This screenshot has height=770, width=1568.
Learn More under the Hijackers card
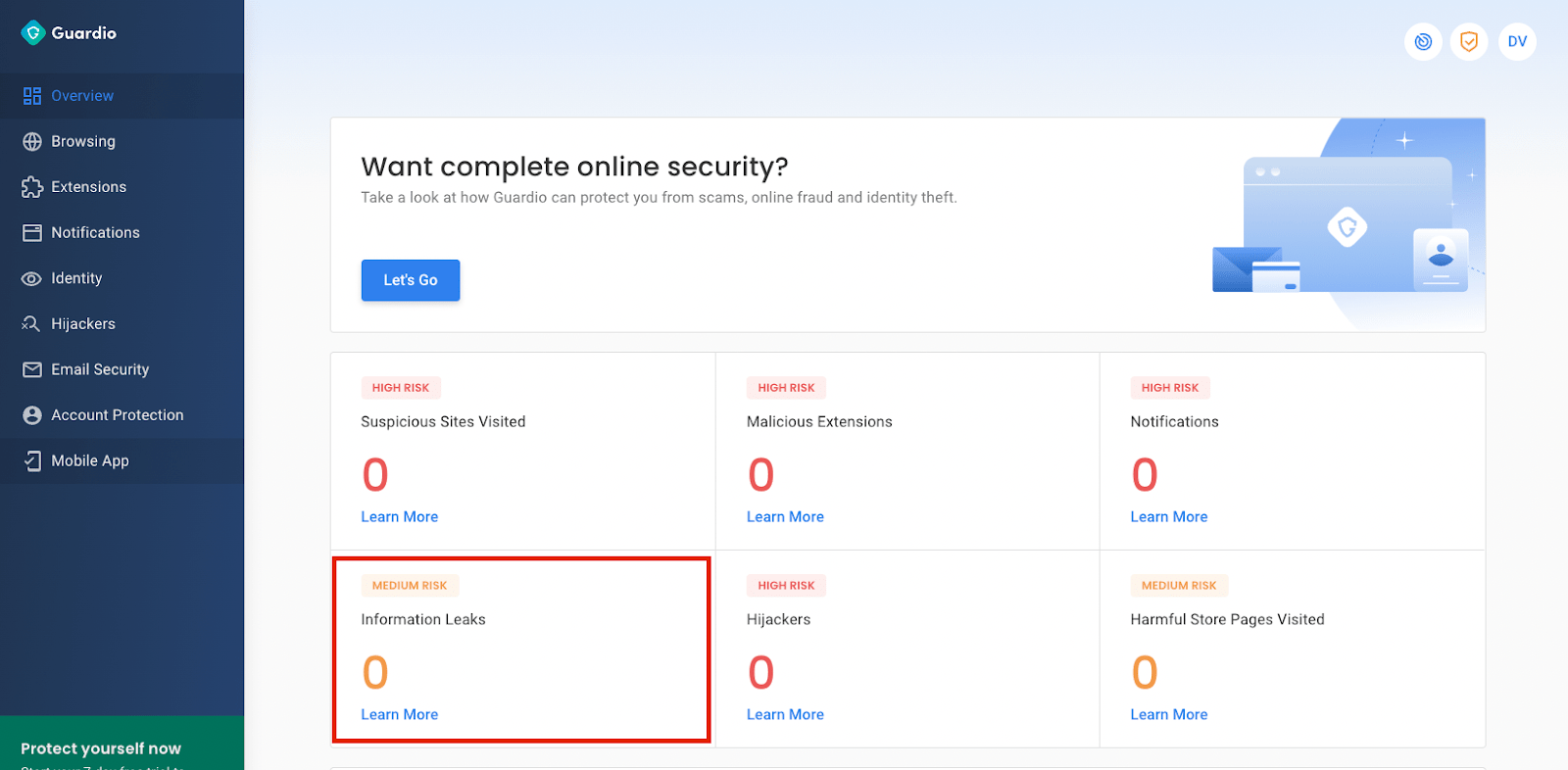(785, 715)
